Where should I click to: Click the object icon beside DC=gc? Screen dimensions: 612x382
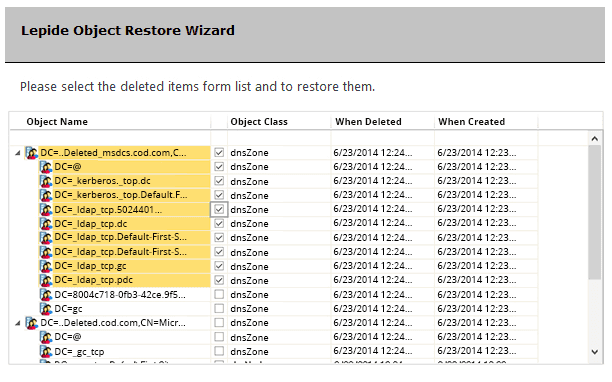coord(46,309)
